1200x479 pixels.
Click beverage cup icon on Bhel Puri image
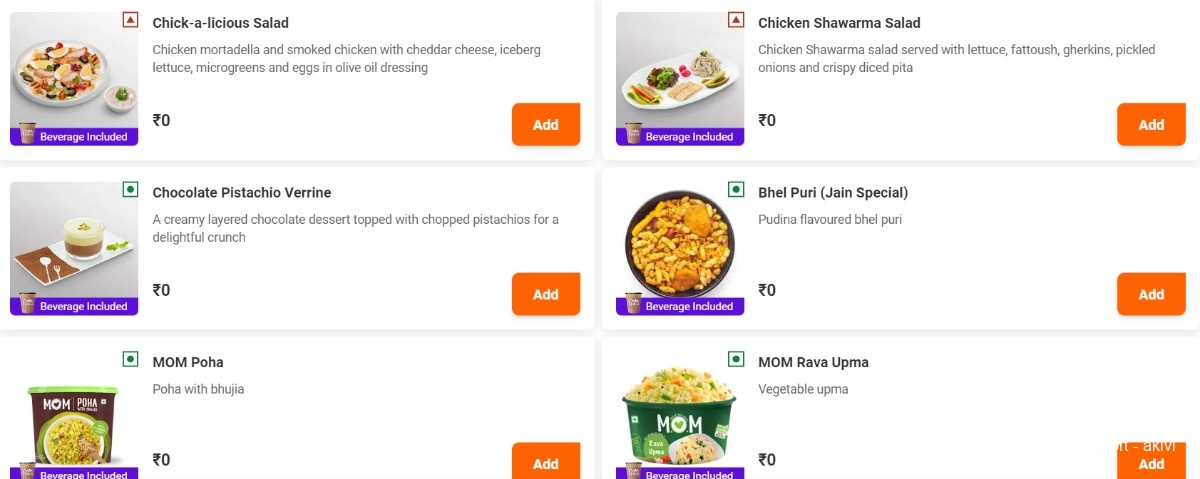pos(633,303)
